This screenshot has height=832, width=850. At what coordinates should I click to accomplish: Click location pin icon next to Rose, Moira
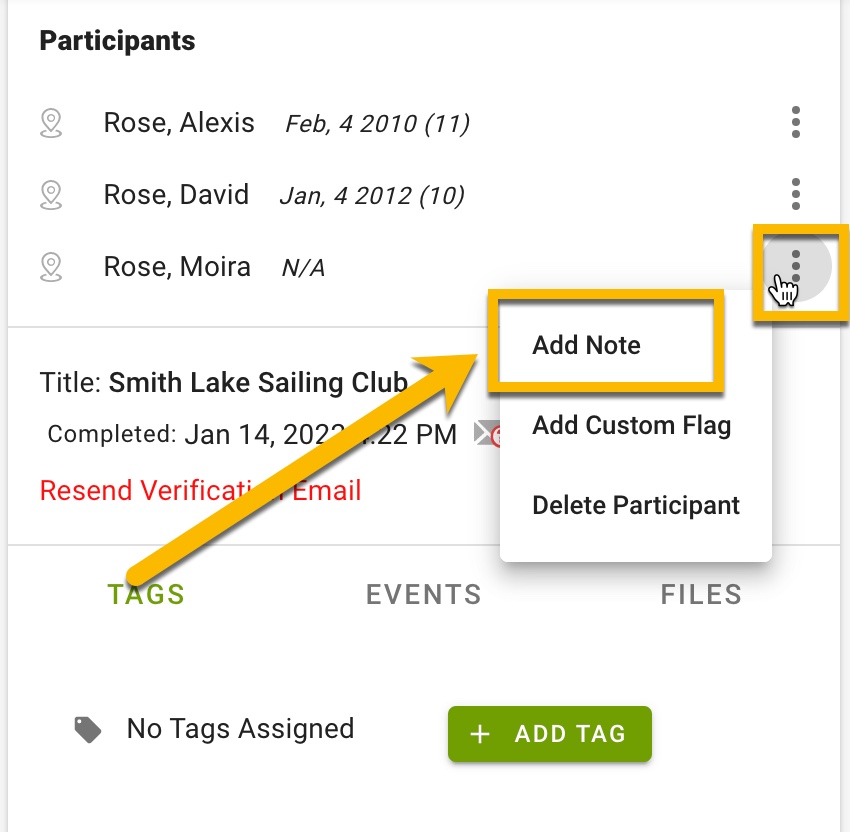click(51, 267)
